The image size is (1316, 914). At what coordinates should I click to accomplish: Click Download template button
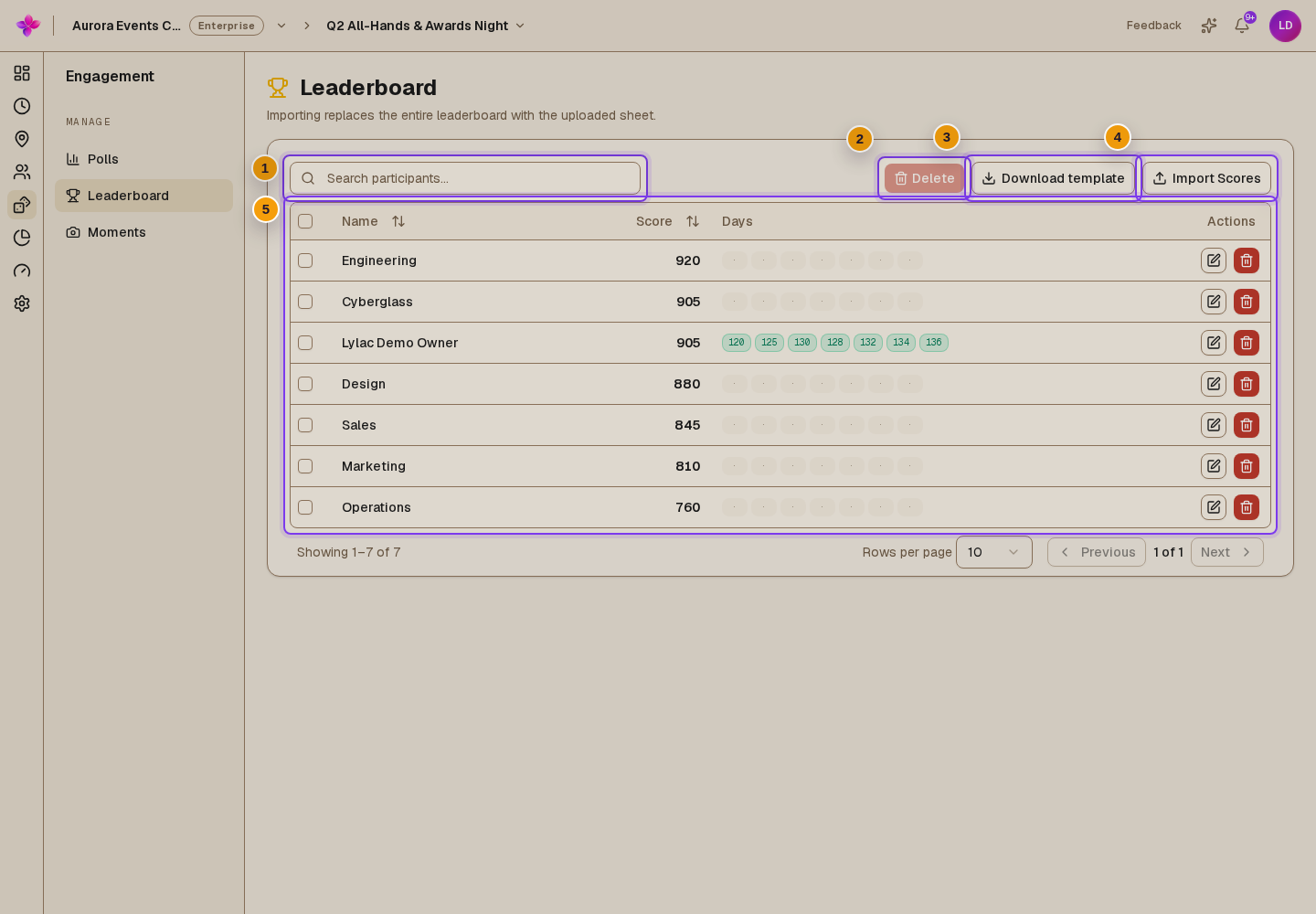(1053, 178)
